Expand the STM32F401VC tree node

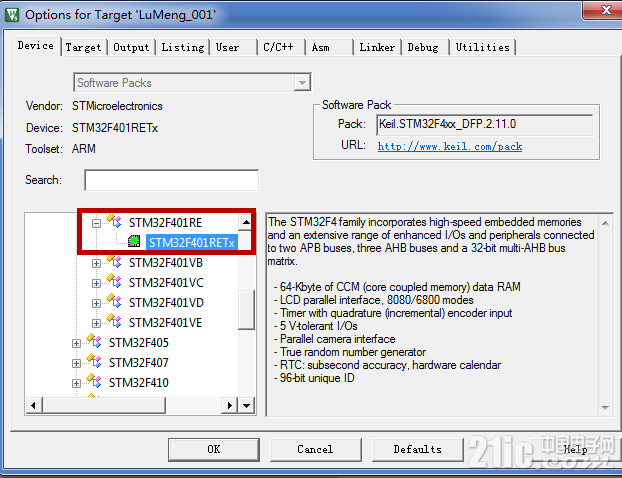[x=96, y=283]
